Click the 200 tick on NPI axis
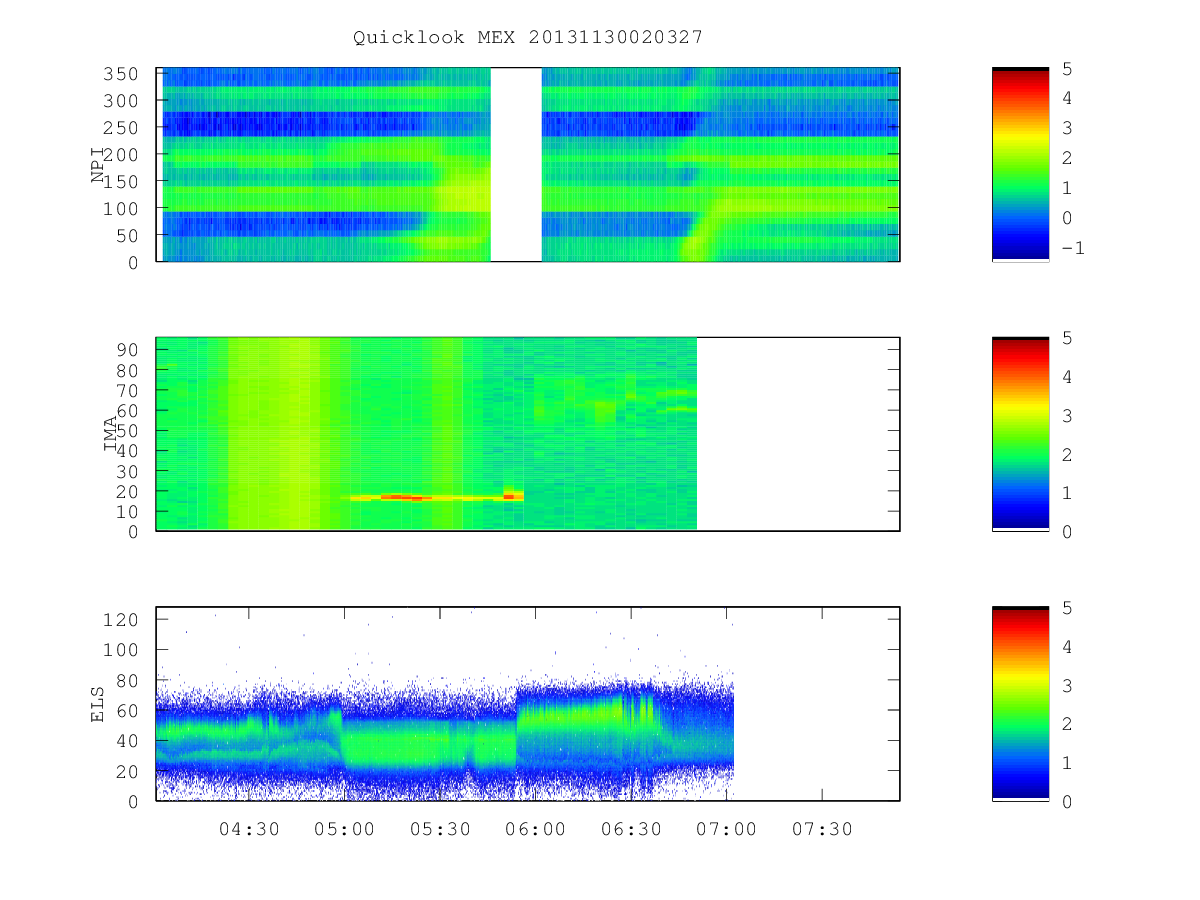This screenshot has width=1200, height=900. 121,155
